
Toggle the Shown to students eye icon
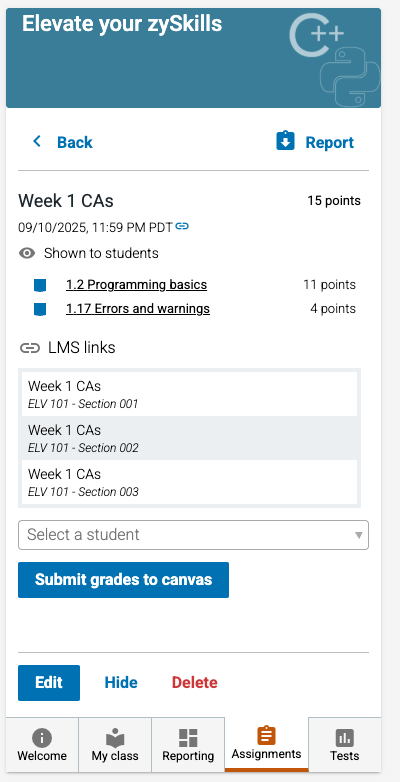tap(27, 253)
